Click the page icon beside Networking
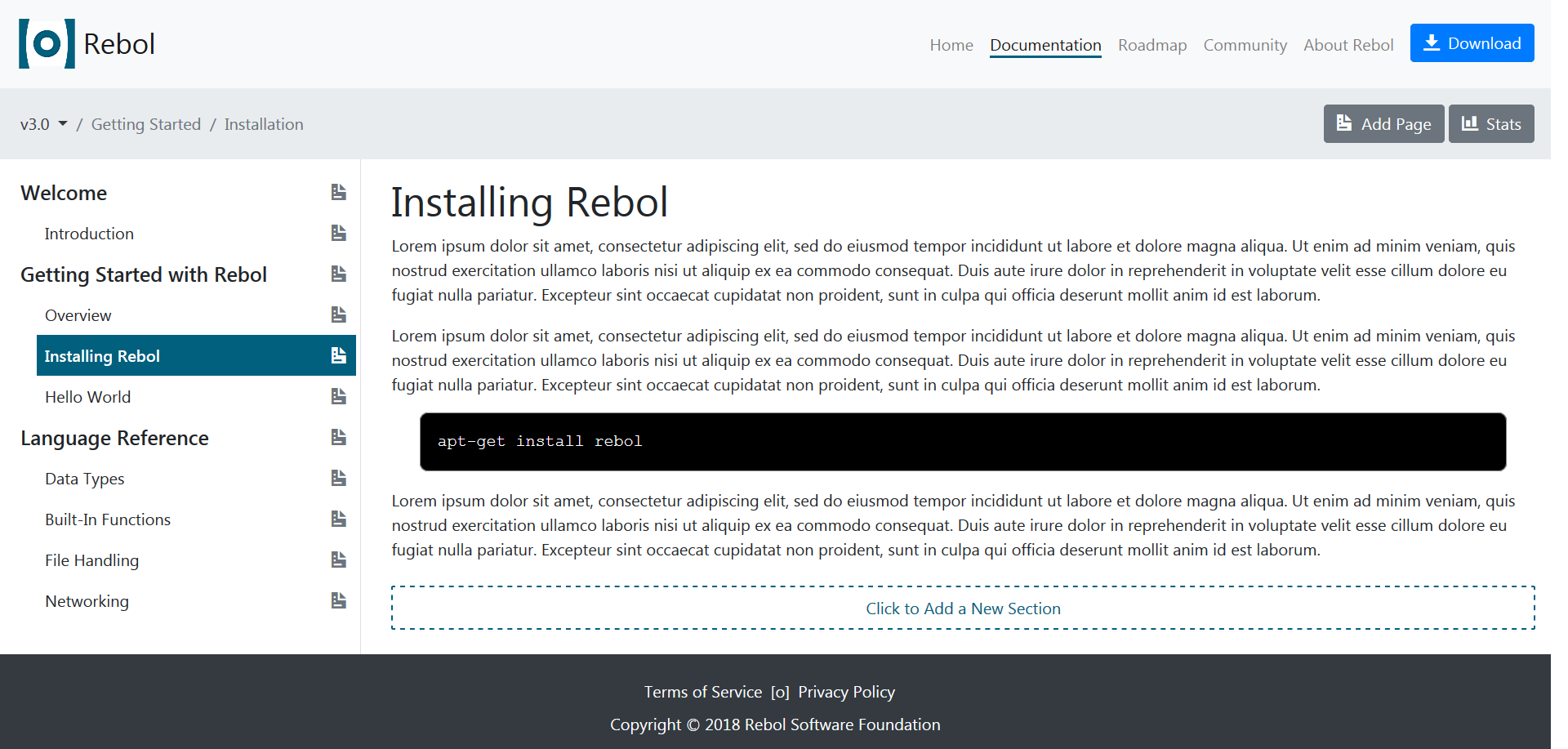This screenshot has width=1568, height=749. tap(339, 600)
